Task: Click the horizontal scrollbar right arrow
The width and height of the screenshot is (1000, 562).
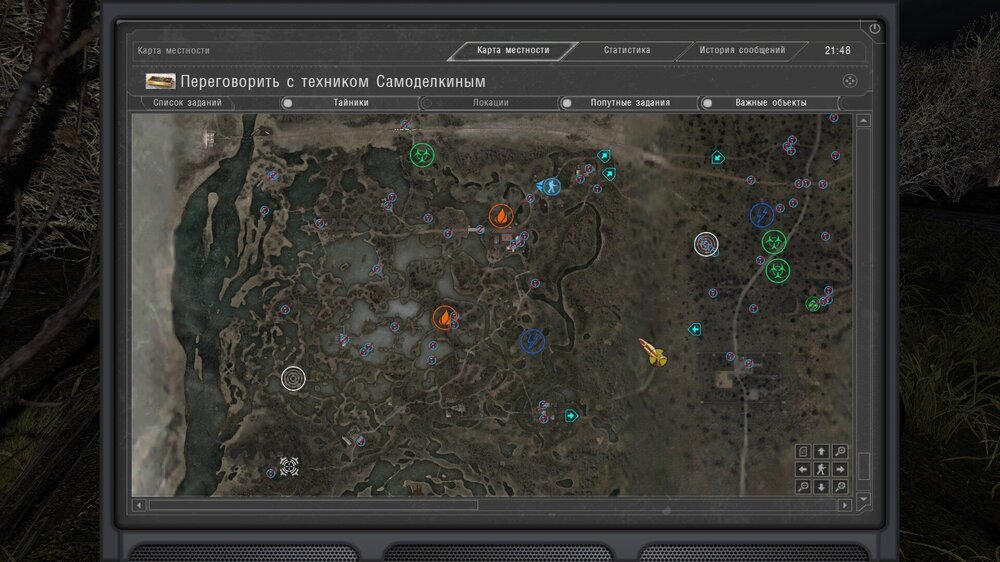Action: pos(845,505)
